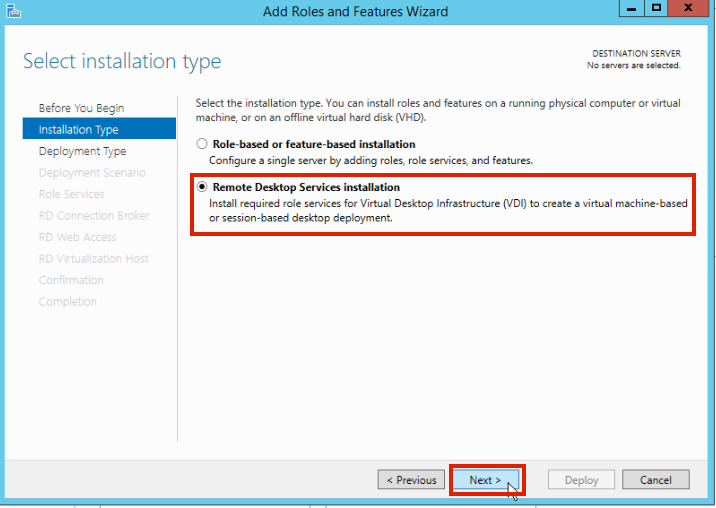Open the Installation Type step
Viewport: 716px width, 508px height.
78,130
